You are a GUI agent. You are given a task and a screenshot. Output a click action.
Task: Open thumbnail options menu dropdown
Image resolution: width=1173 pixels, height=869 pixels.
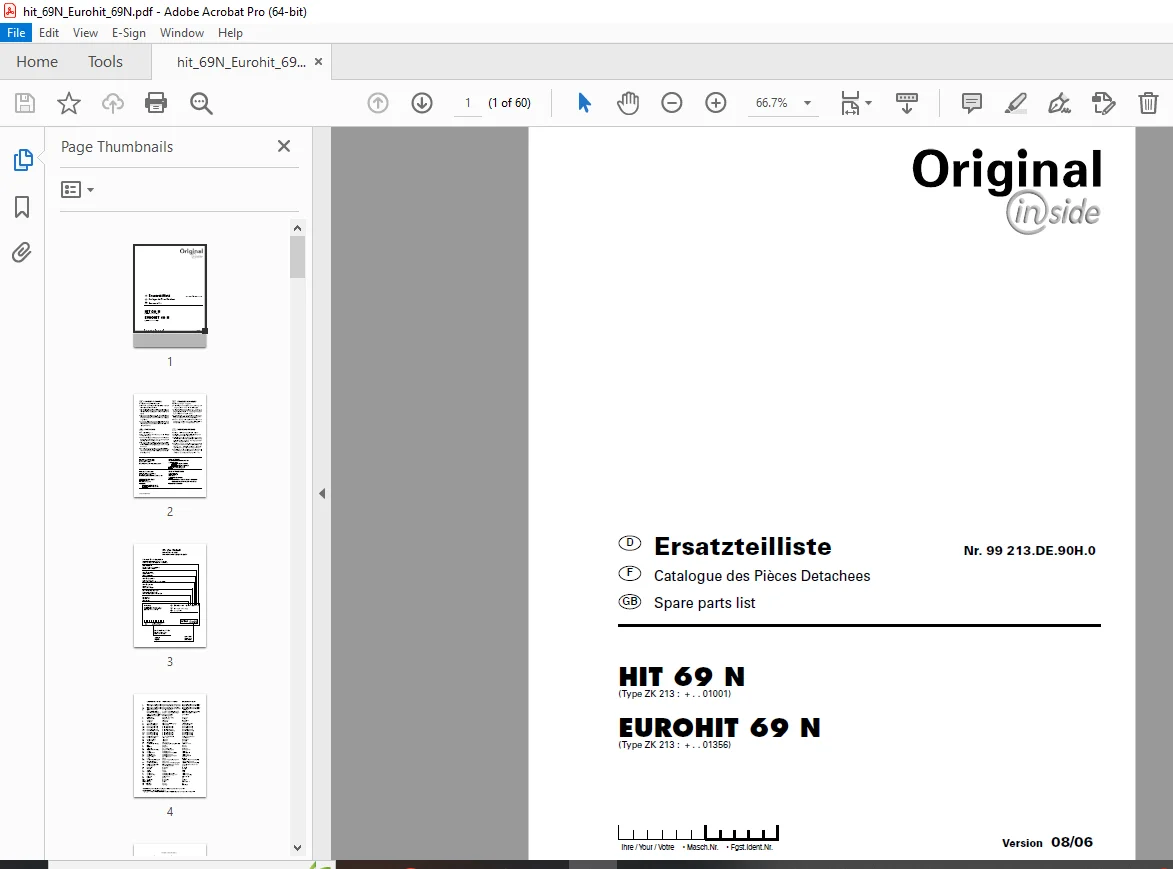(77, 190)
